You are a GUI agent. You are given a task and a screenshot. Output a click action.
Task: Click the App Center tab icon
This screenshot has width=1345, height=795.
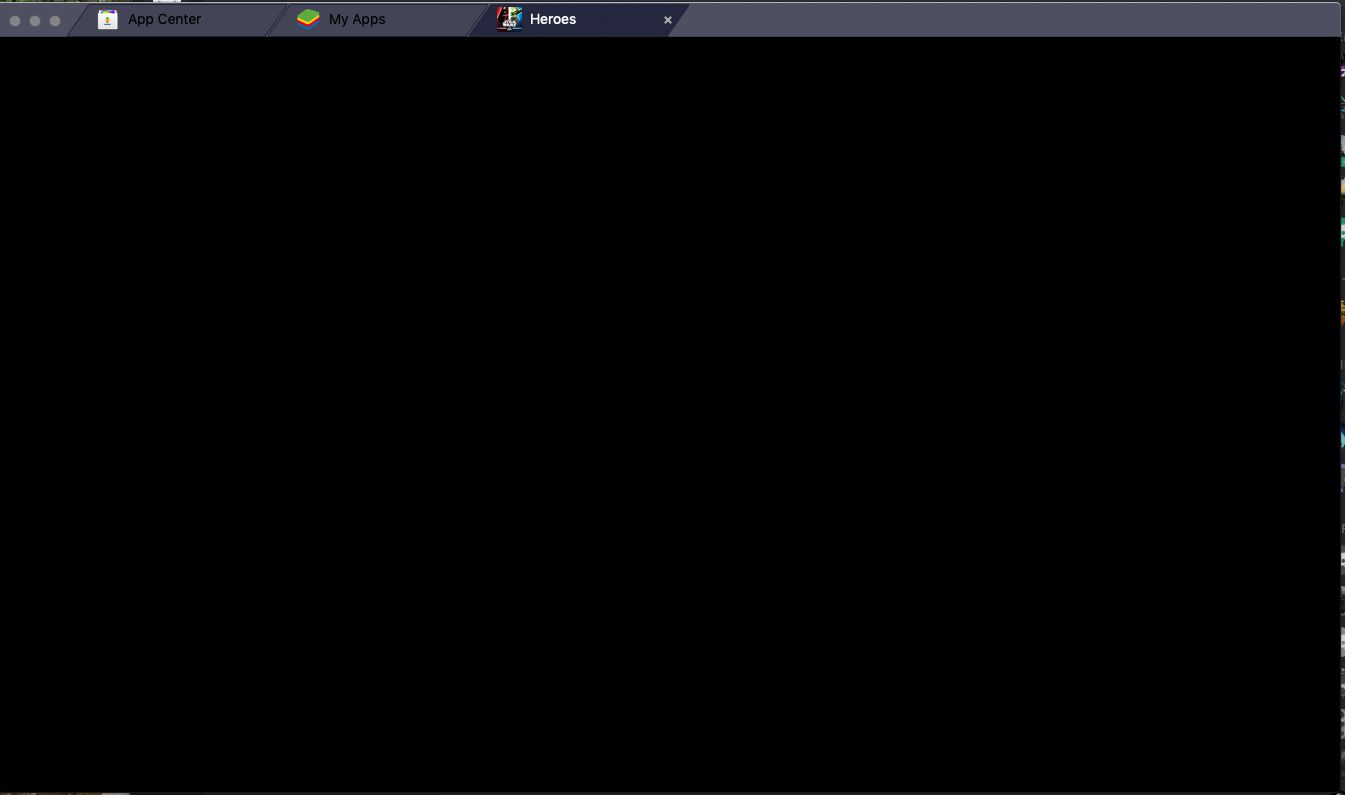[x=108, y=19]
